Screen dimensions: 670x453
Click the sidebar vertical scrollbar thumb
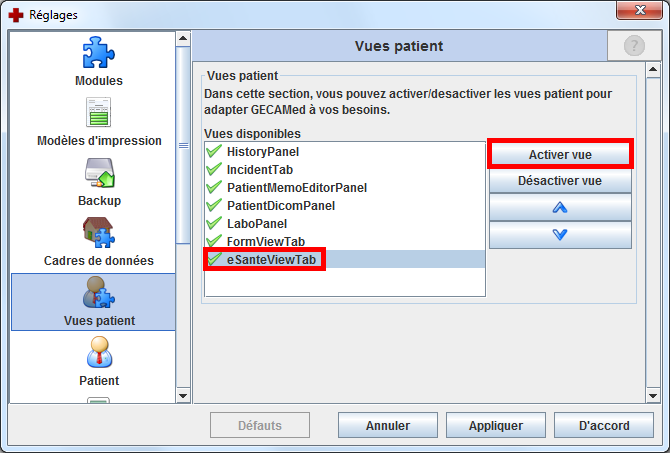(x=183, y=145)
